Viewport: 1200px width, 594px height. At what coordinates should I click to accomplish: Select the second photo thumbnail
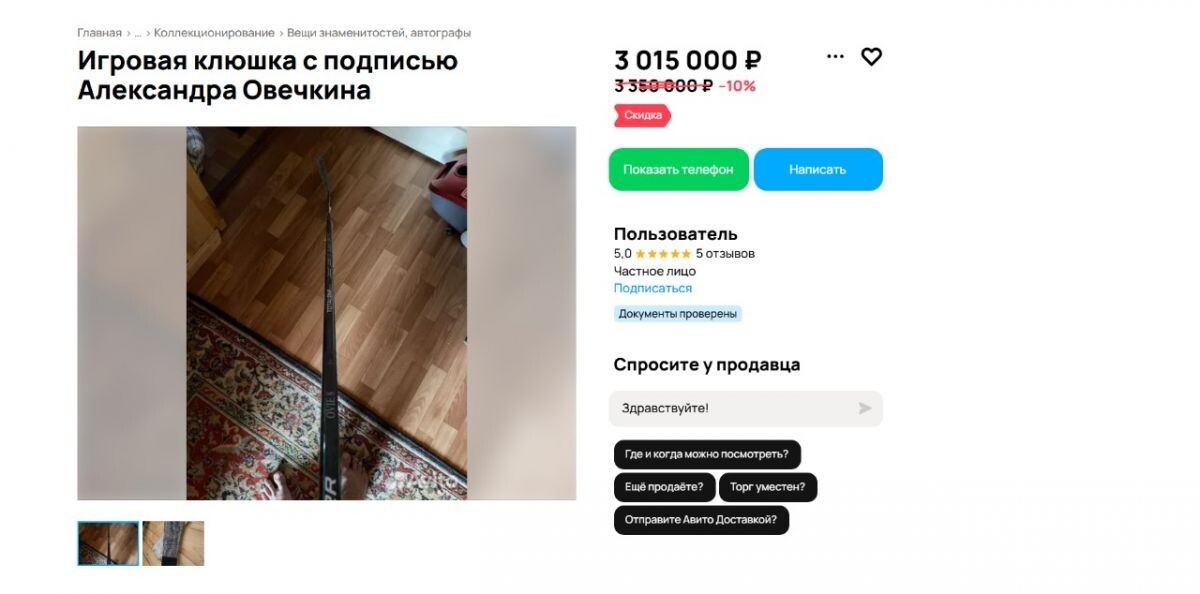tap(173, 543)
